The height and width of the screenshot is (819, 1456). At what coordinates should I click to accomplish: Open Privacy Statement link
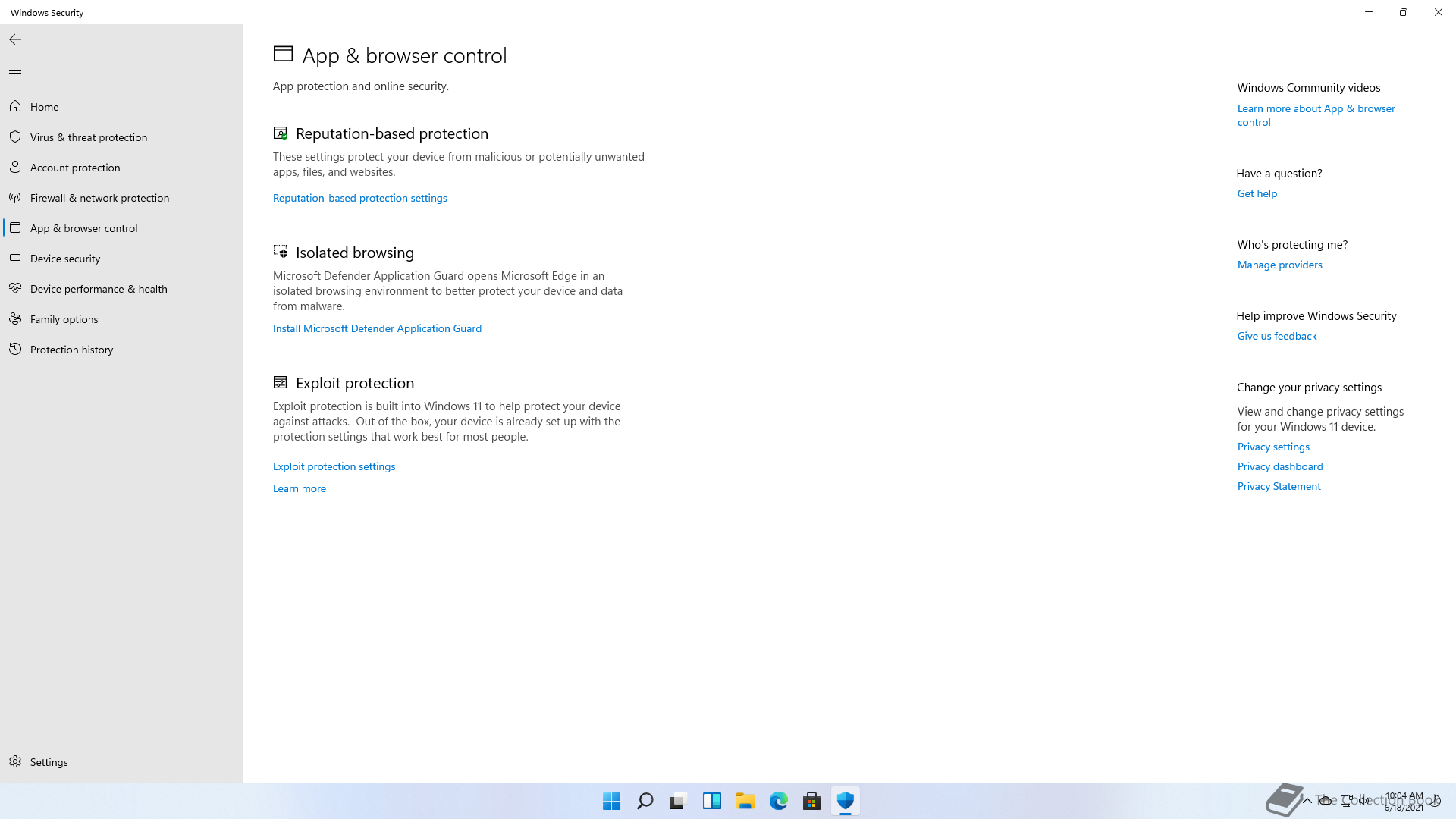click(x=1279, y=486)
